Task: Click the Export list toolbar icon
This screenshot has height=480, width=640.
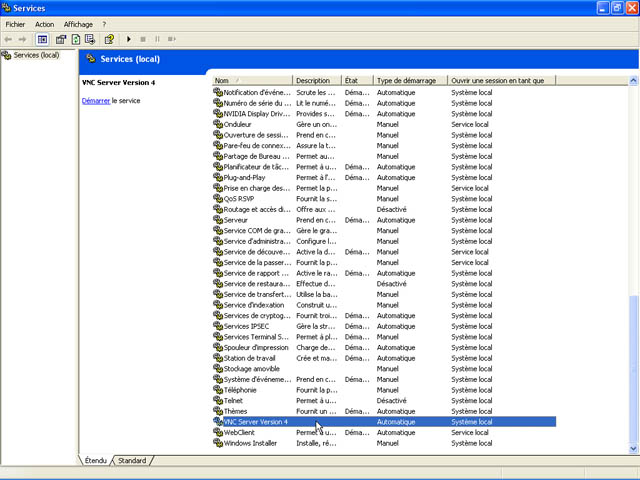Action: (90, 39)
